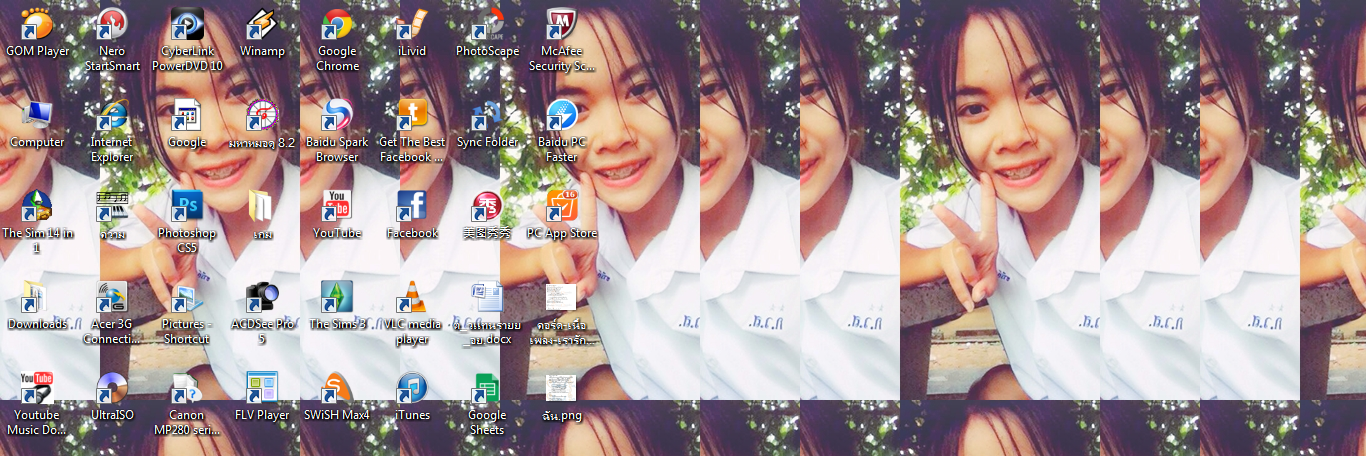Select CyberLink PowerDVD 10 icon
Viewport: 1366px width, 456px height.
(x=187, y=24)
